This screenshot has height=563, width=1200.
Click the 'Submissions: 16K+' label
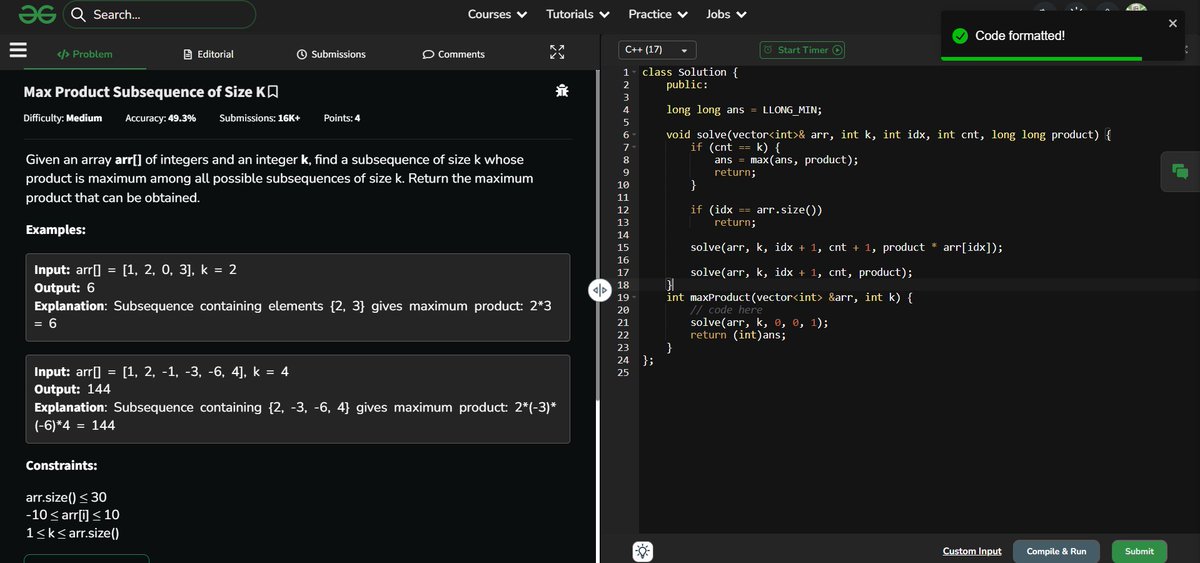click(260, 118)
